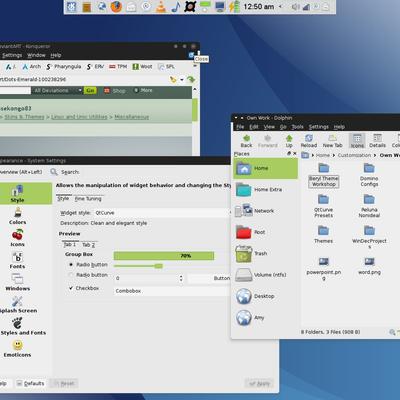This screenshot has height=400, width=400.
Task: Switch Dolphin to Details view
Action: point(377,141)
